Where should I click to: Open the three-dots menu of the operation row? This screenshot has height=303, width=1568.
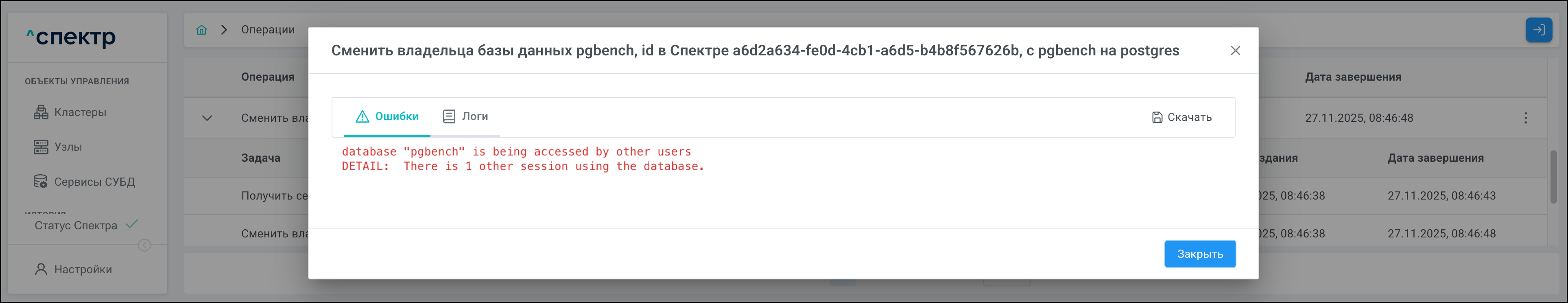[1525, 118]
